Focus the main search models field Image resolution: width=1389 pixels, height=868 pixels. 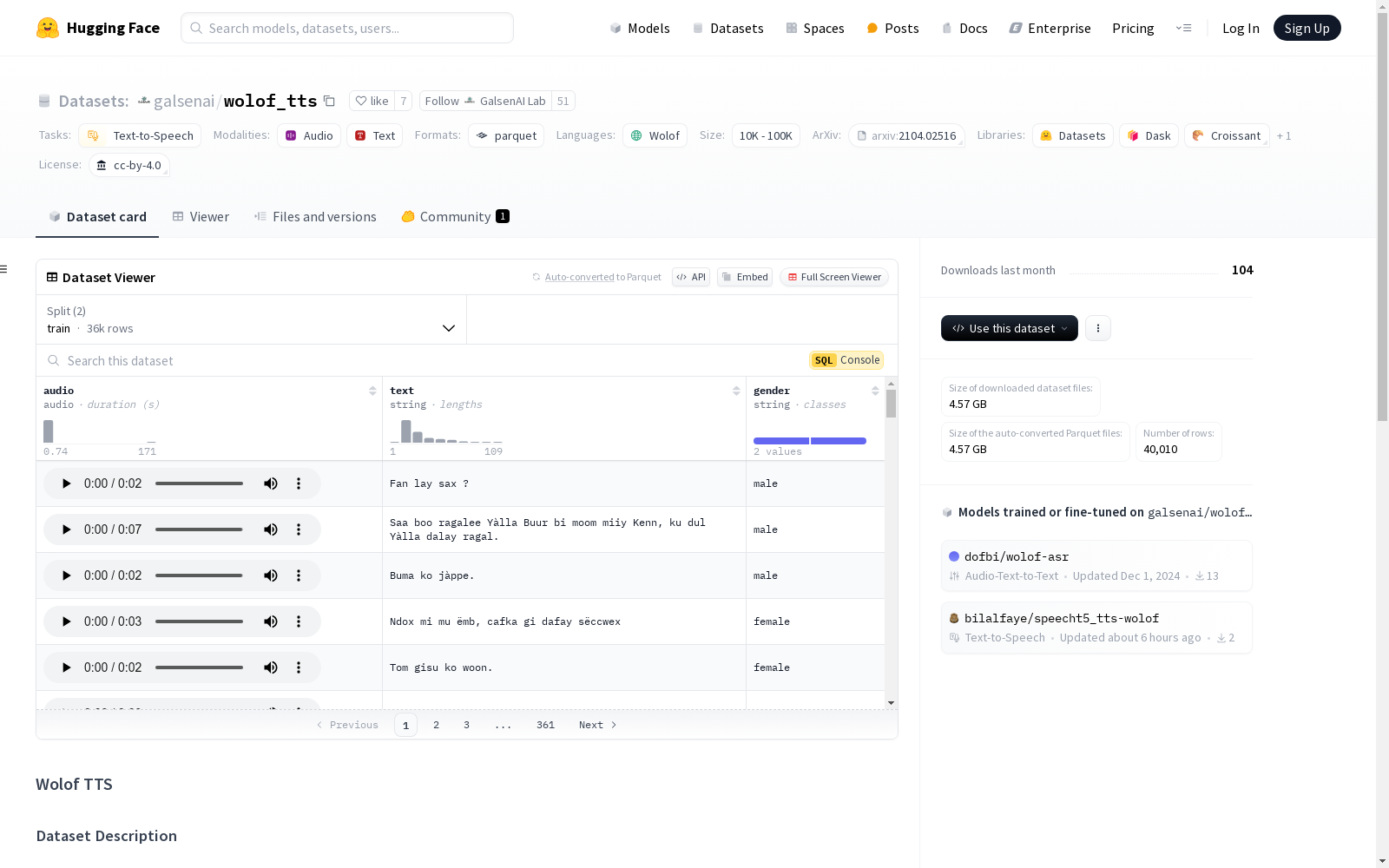[x=347, y=28]
